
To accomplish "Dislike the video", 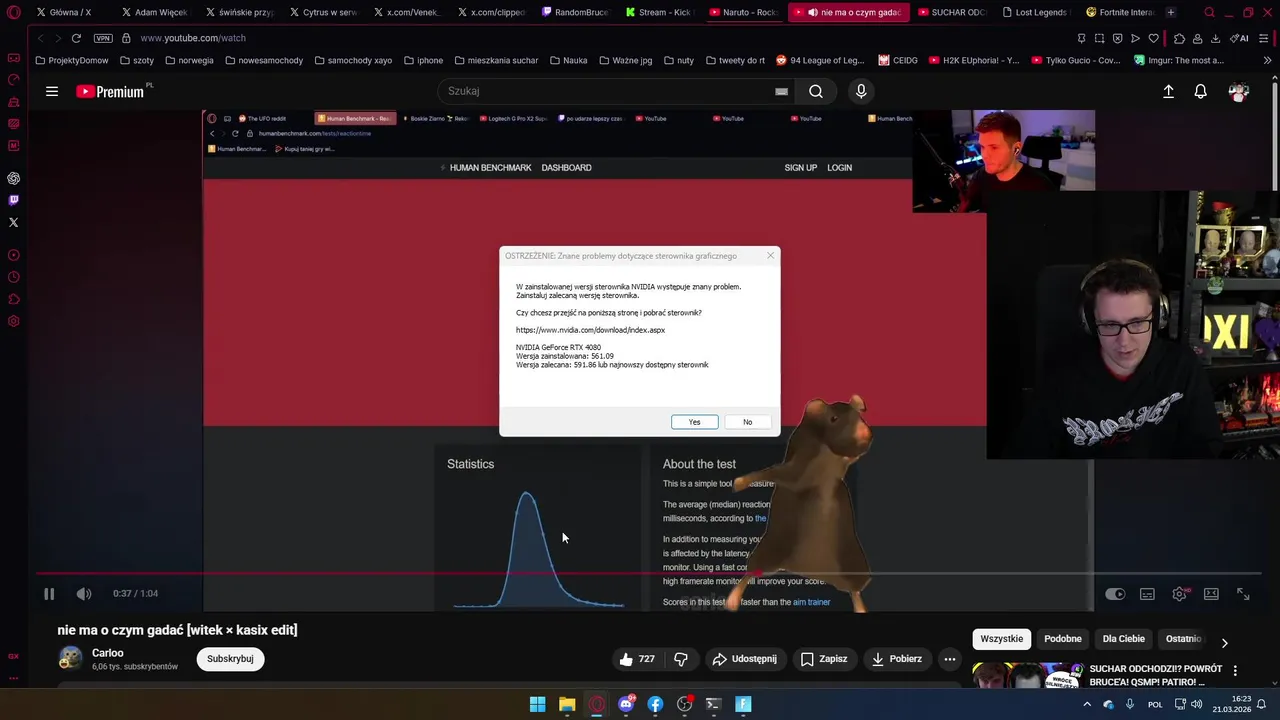I will [x=681, y=659].
